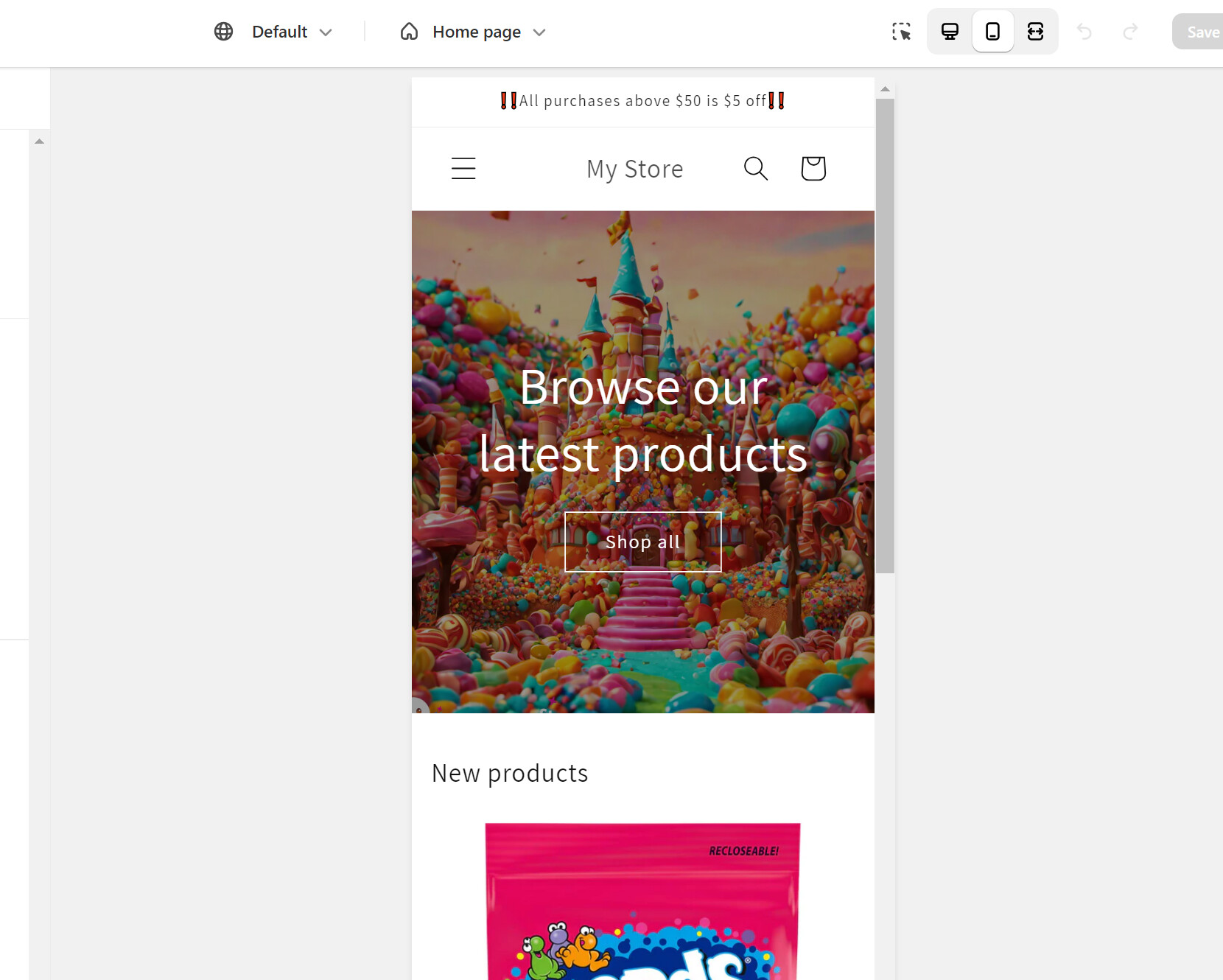Click the Browse our latest products heading

pyautogui.click(x=643, y=420)
